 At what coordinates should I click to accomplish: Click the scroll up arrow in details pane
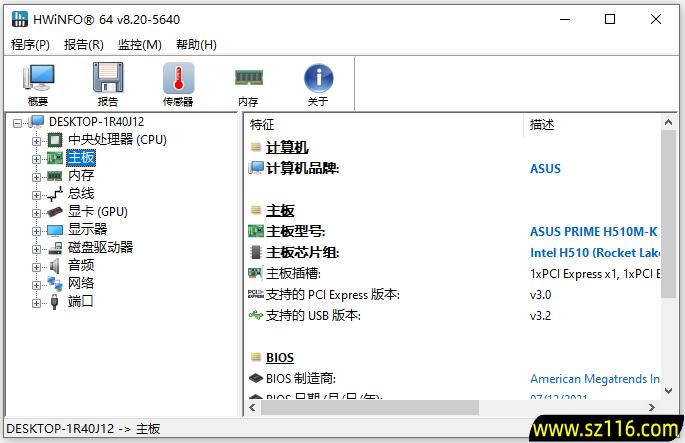tap(668, 122)
